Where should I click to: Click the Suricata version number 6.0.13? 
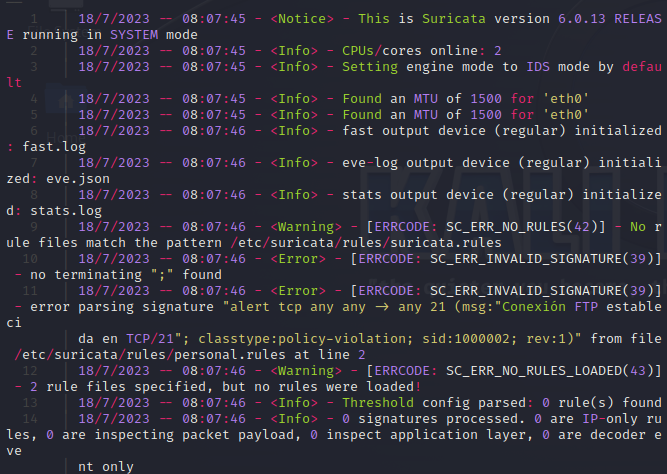[581, 19]
